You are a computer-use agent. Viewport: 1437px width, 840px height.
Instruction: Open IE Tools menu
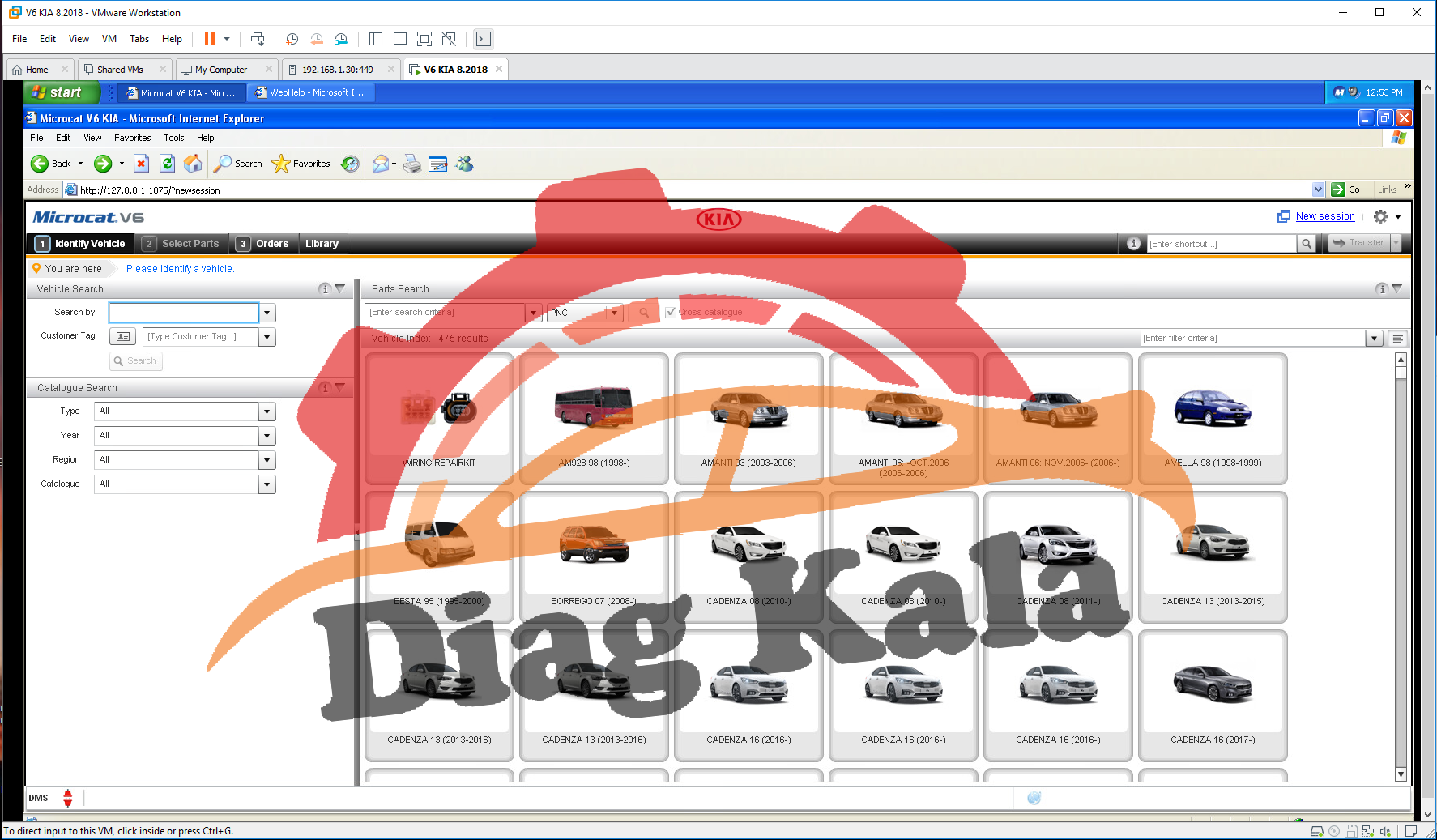pyautogui.click(x=174, y=138)
